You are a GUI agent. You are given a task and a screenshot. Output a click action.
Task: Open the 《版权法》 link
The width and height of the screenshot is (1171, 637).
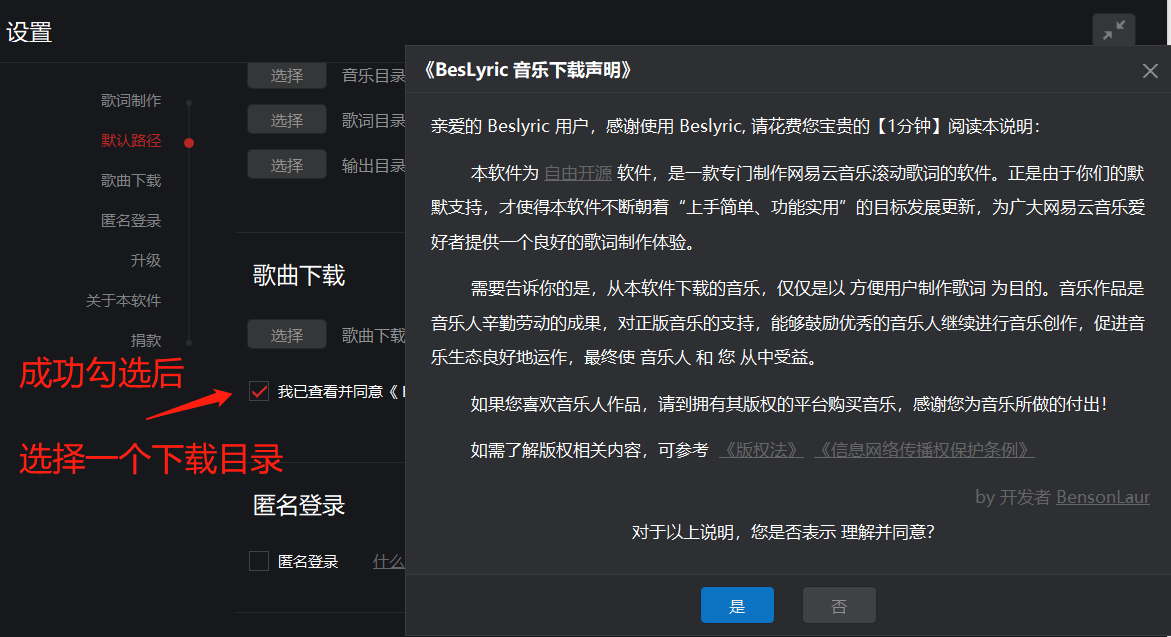coord(761,450)
